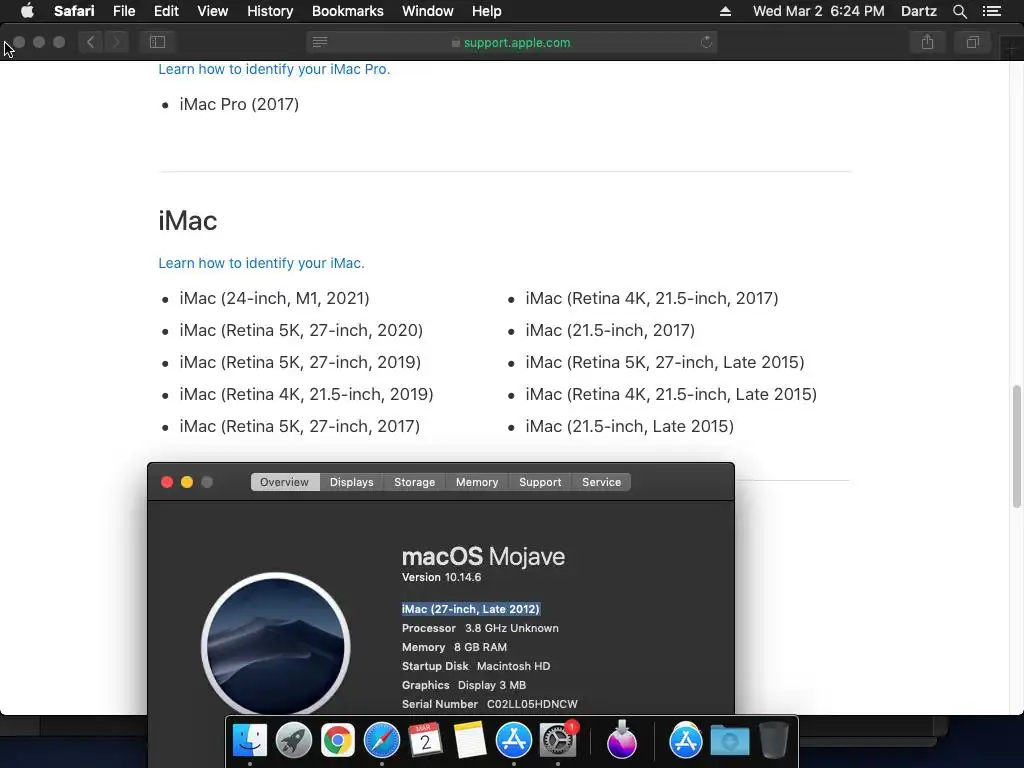
Task: Open the View menu
Action: pyautogui.click(x=213, y=11)
